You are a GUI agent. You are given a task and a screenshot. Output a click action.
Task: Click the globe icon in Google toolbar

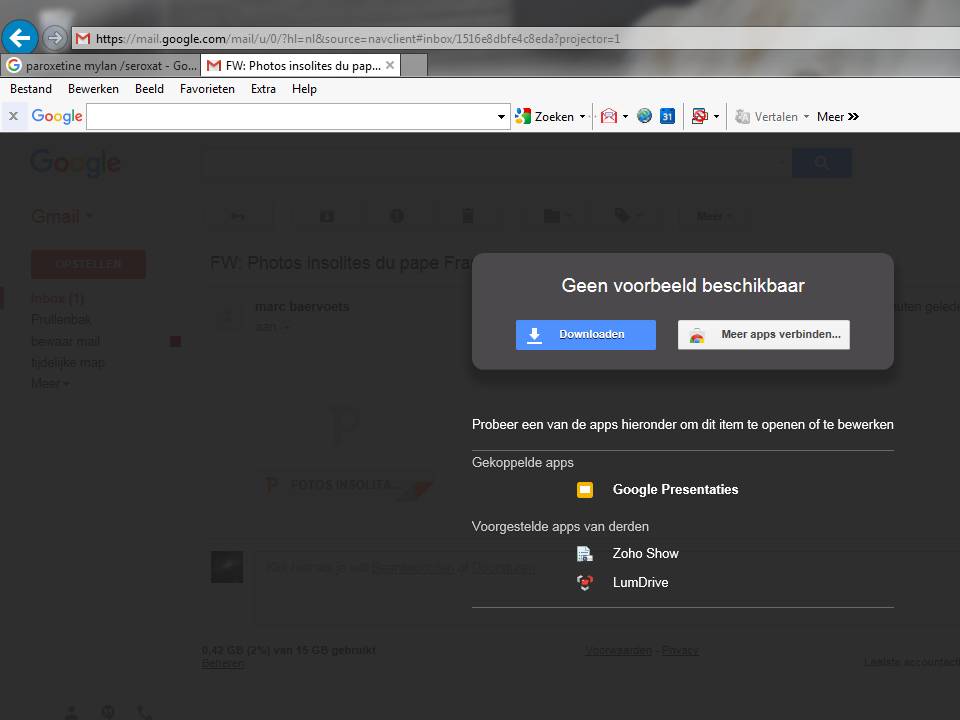644,116
